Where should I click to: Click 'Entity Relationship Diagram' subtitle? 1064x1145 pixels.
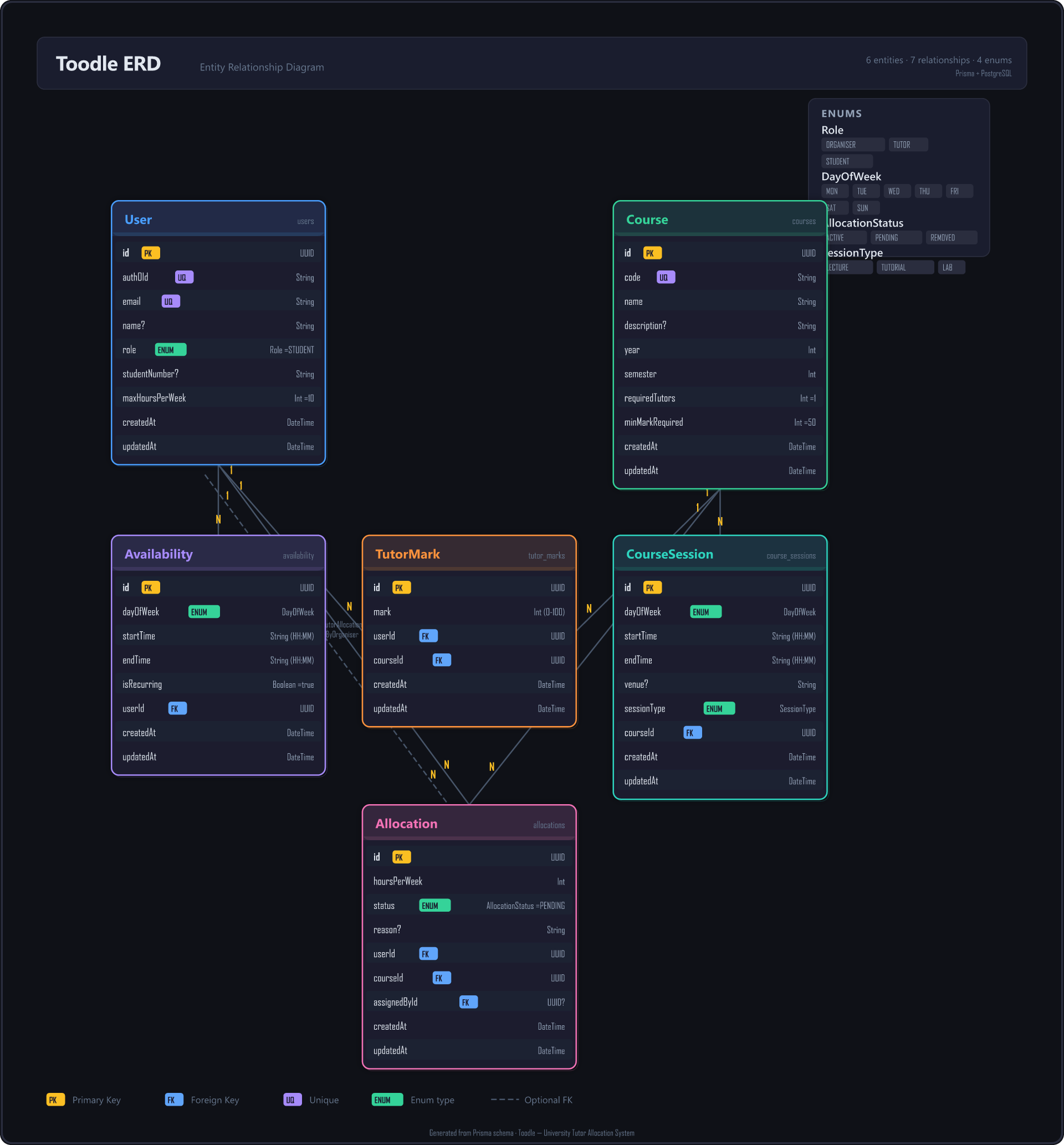[x=262, y=68]
